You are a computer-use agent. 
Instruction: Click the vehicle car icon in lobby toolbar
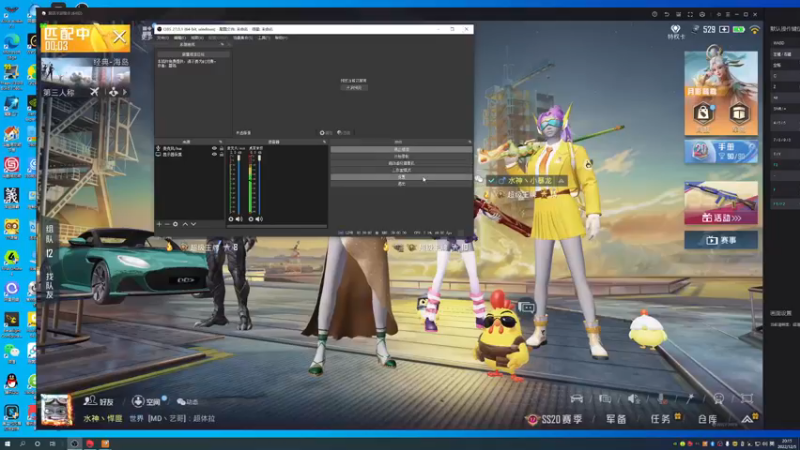[x=577, y=398]
